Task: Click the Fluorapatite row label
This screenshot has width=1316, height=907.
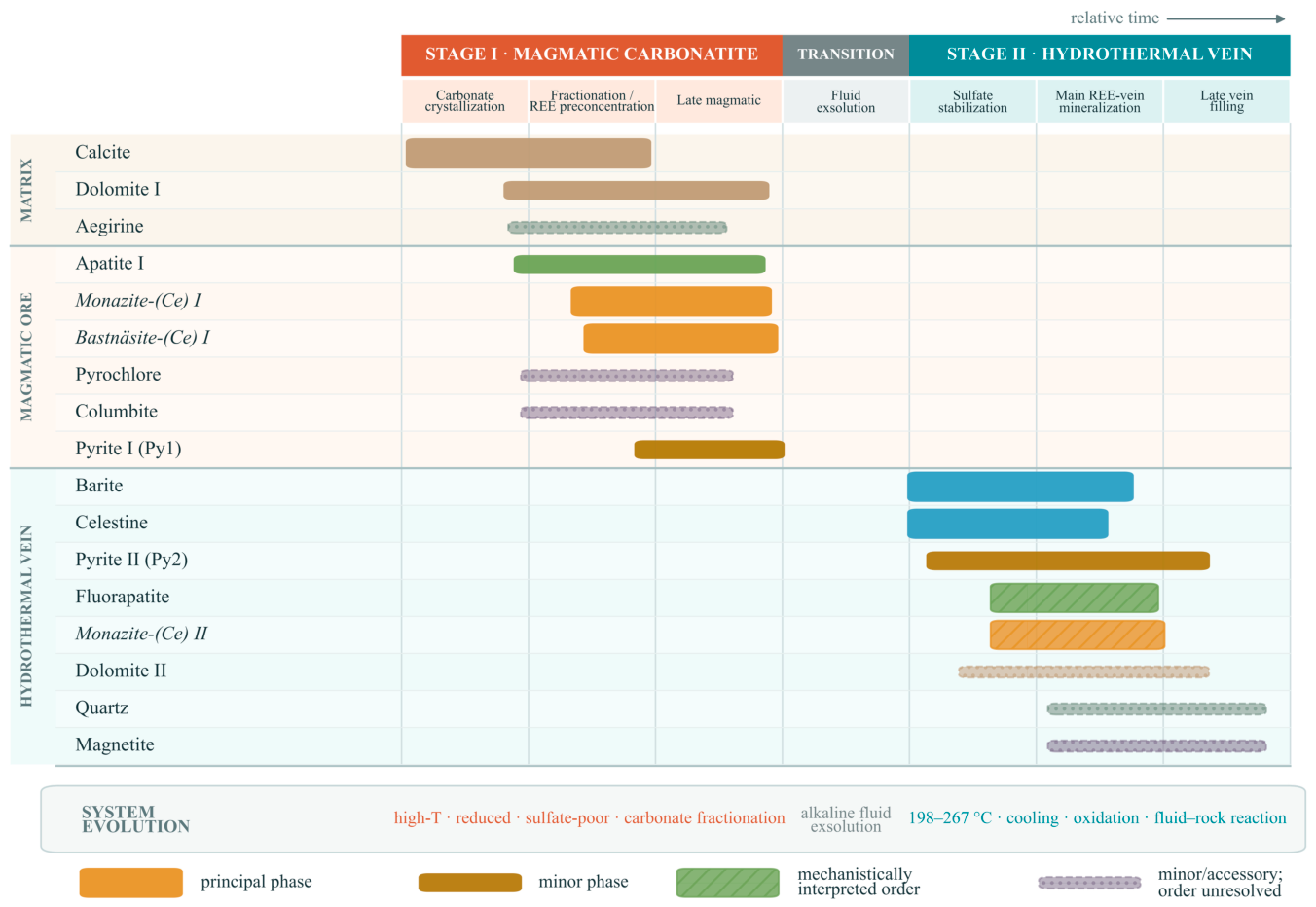Action: (123, 597)
